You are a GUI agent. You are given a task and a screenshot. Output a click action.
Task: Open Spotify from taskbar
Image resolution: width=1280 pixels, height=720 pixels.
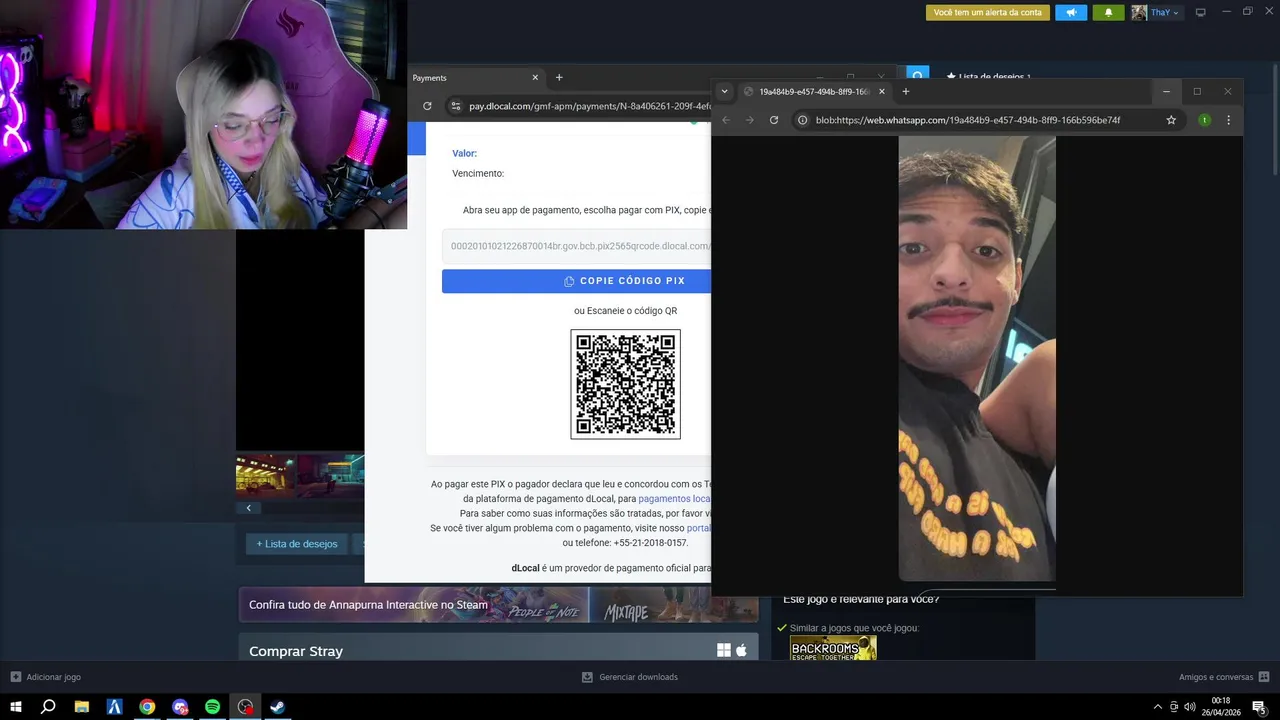pos(212,707)
